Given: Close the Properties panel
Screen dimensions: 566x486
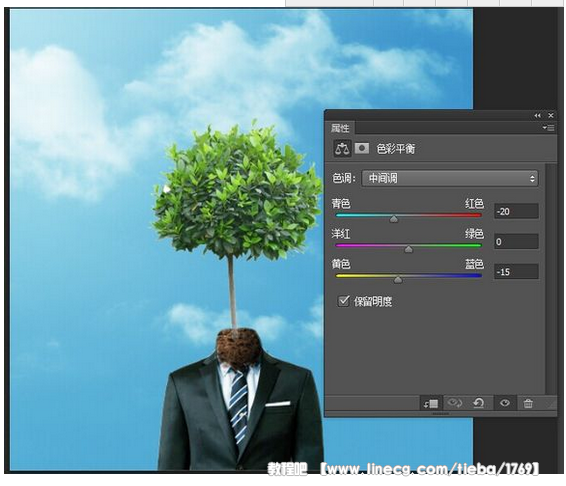Looking at the screenshot, I should [551, 116].
